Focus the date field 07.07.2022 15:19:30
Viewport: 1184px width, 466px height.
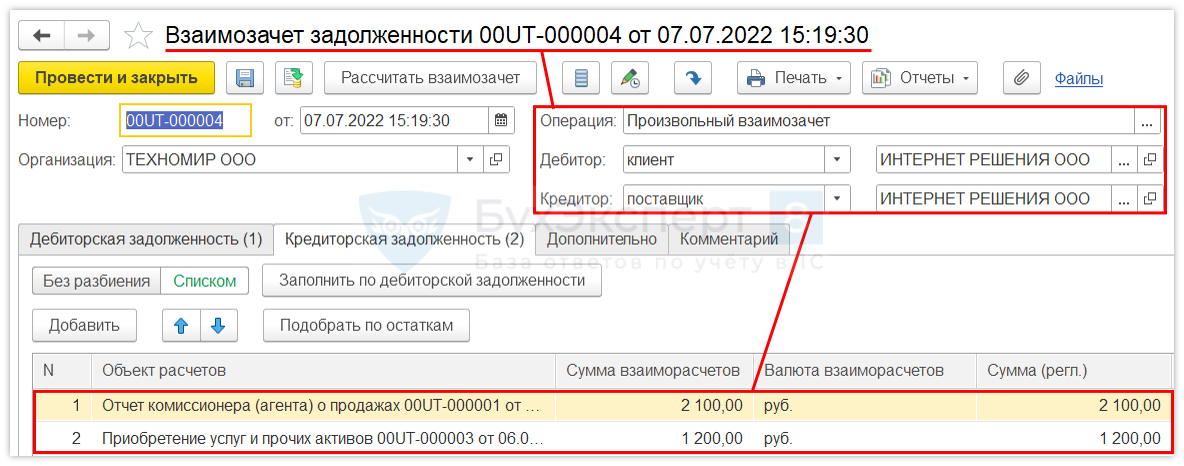click(394, 120)
